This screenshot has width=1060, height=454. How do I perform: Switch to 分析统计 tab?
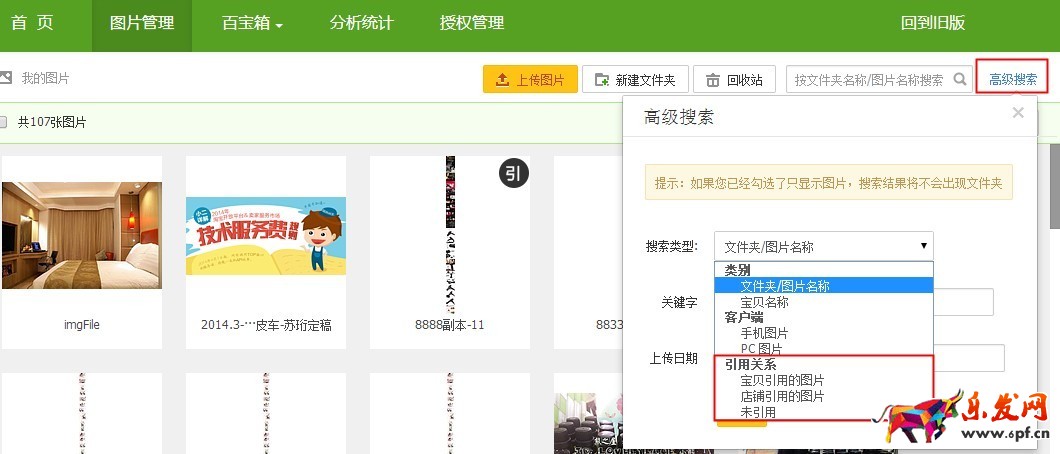(362, 22)
